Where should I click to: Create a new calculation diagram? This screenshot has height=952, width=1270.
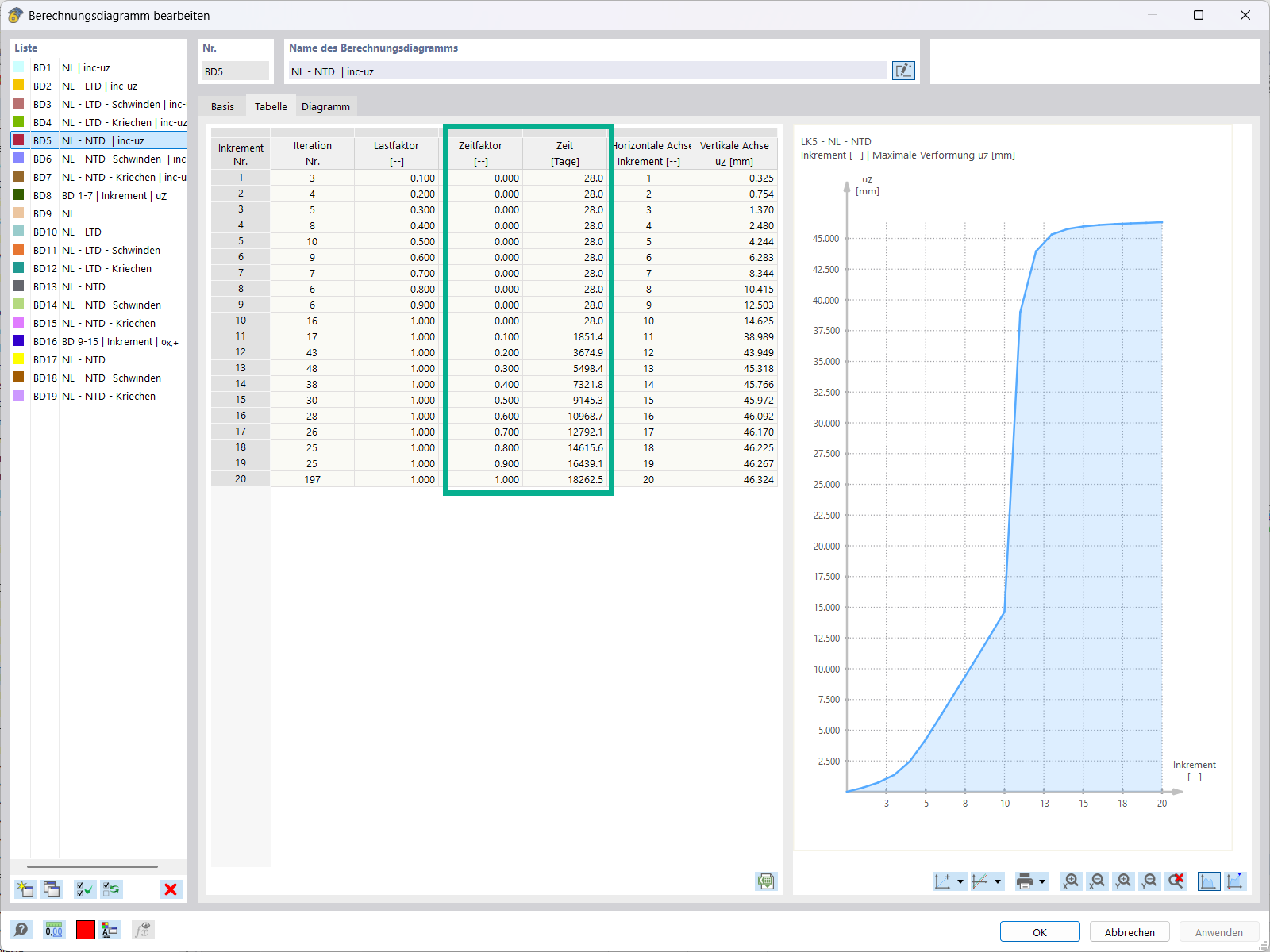pos(25,889)
